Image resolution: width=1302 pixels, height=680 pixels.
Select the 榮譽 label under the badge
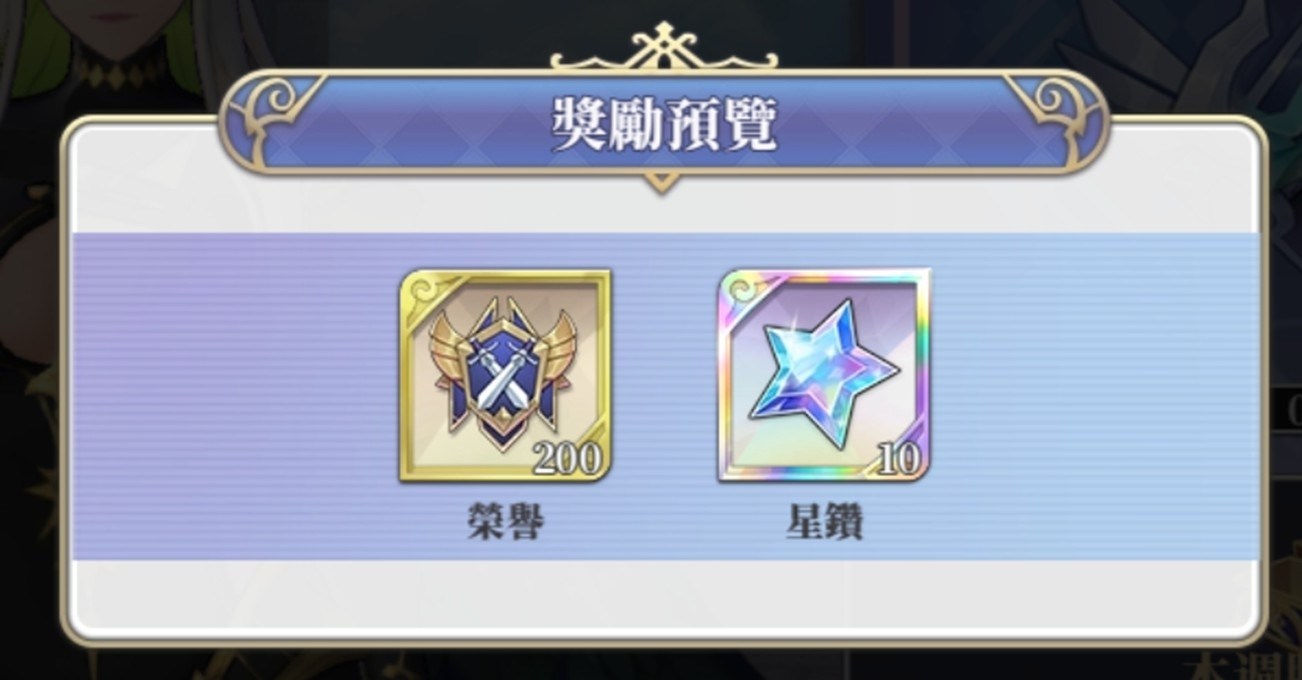pos(505,521)
